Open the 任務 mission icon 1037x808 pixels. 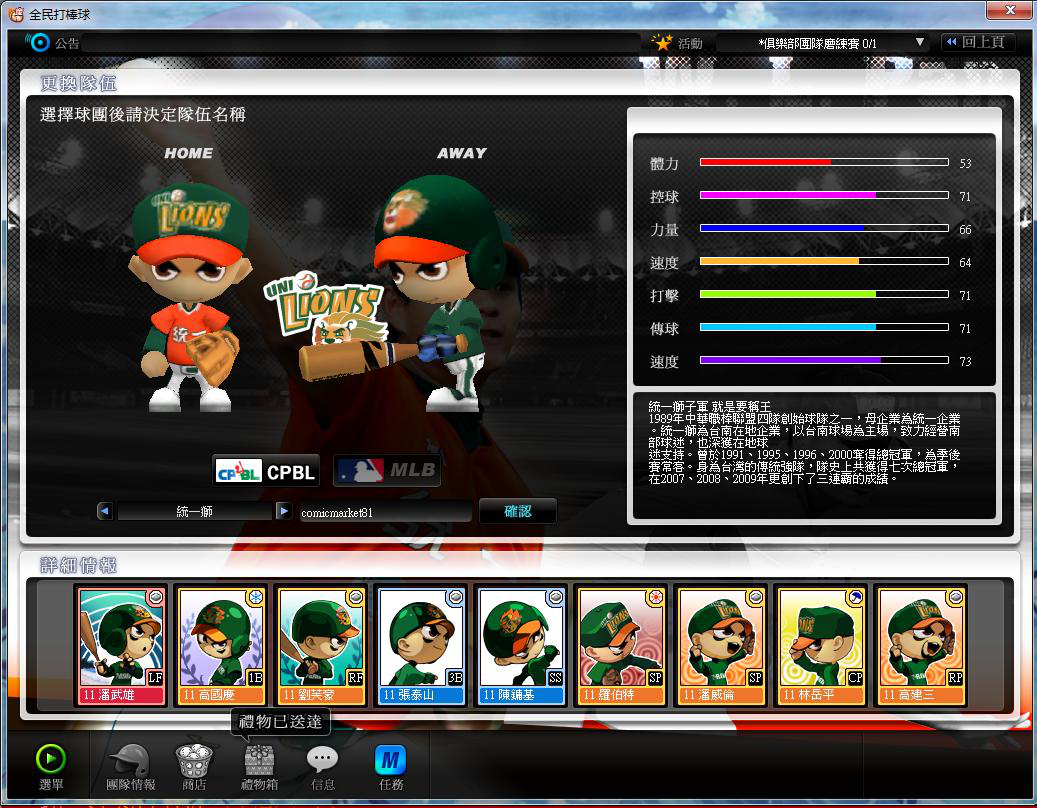coord(390,760)
